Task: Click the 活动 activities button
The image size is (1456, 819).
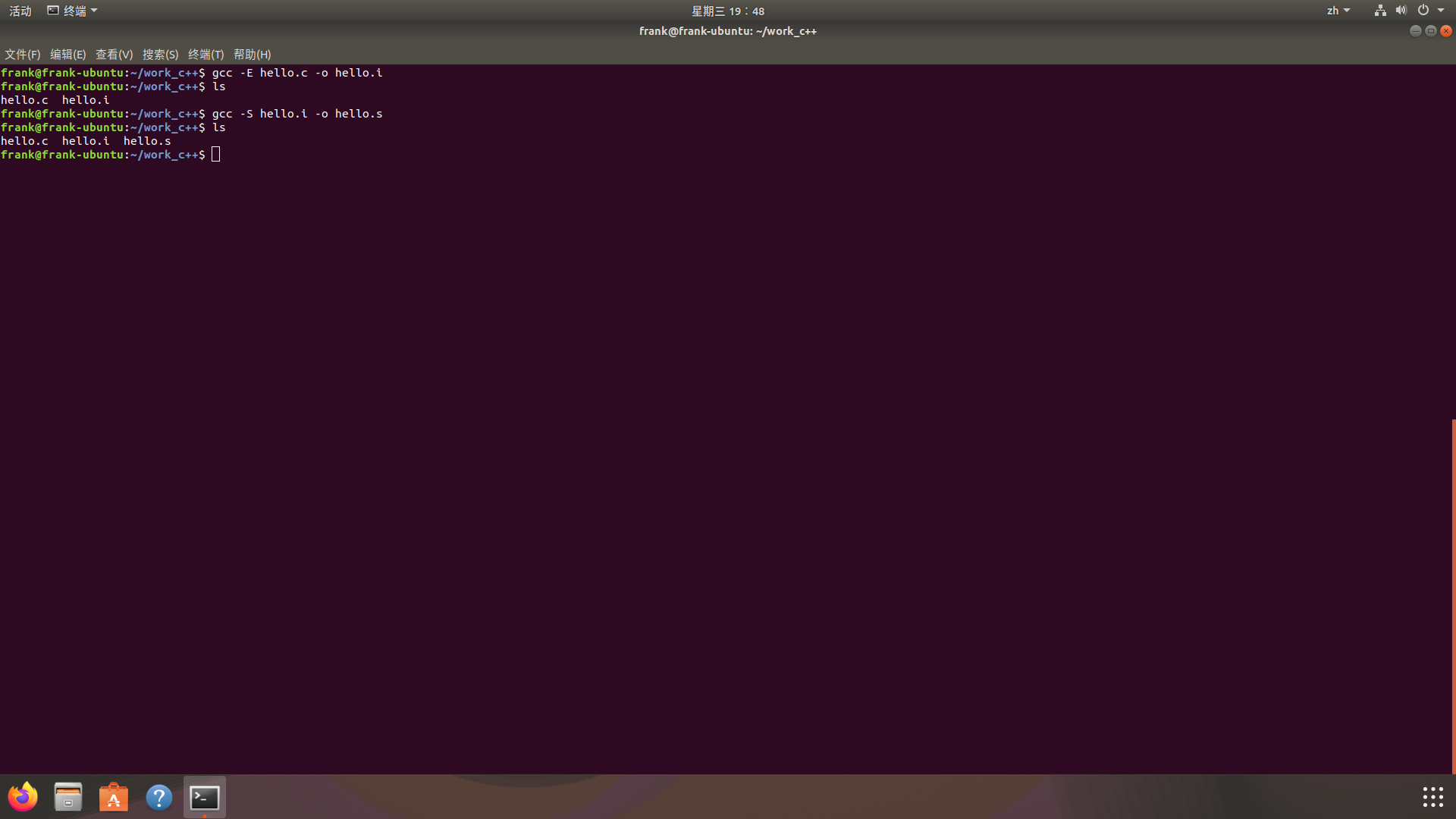Action: (x=20, y=11)
